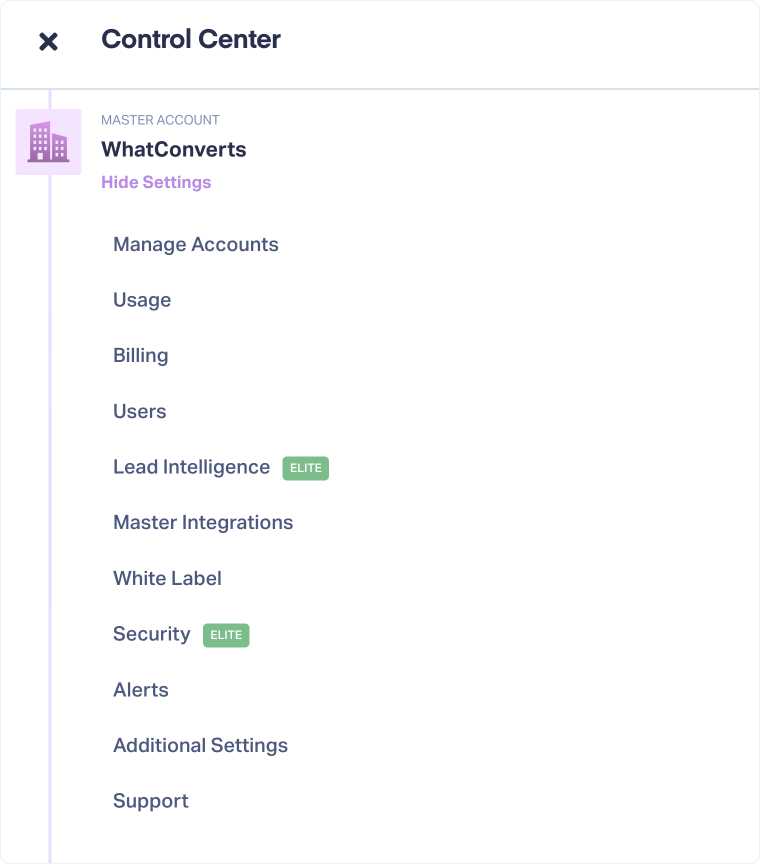Close the Control Center panel

click(x=48, y=41)
